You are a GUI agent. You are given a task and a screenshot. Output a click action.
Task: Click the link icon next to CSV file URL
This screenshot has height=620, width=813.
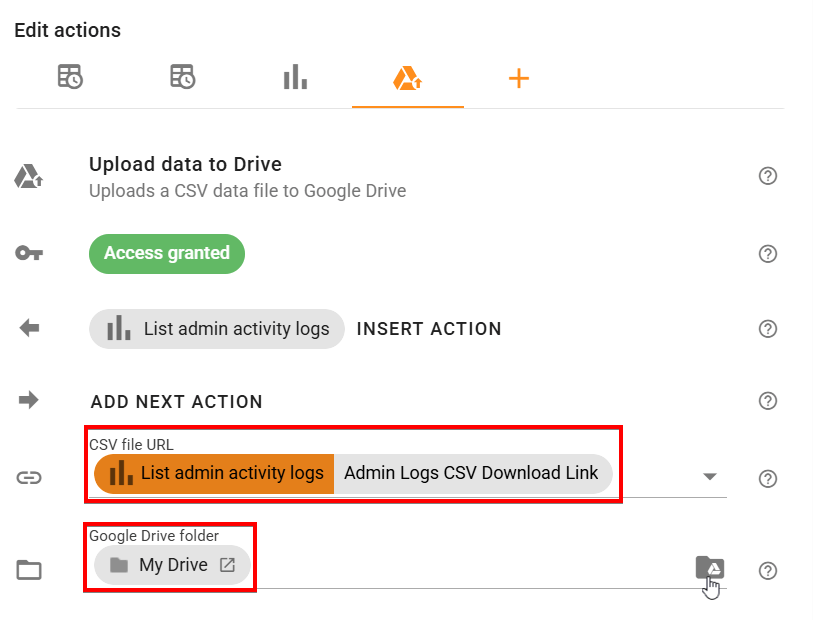coord(29,477)
